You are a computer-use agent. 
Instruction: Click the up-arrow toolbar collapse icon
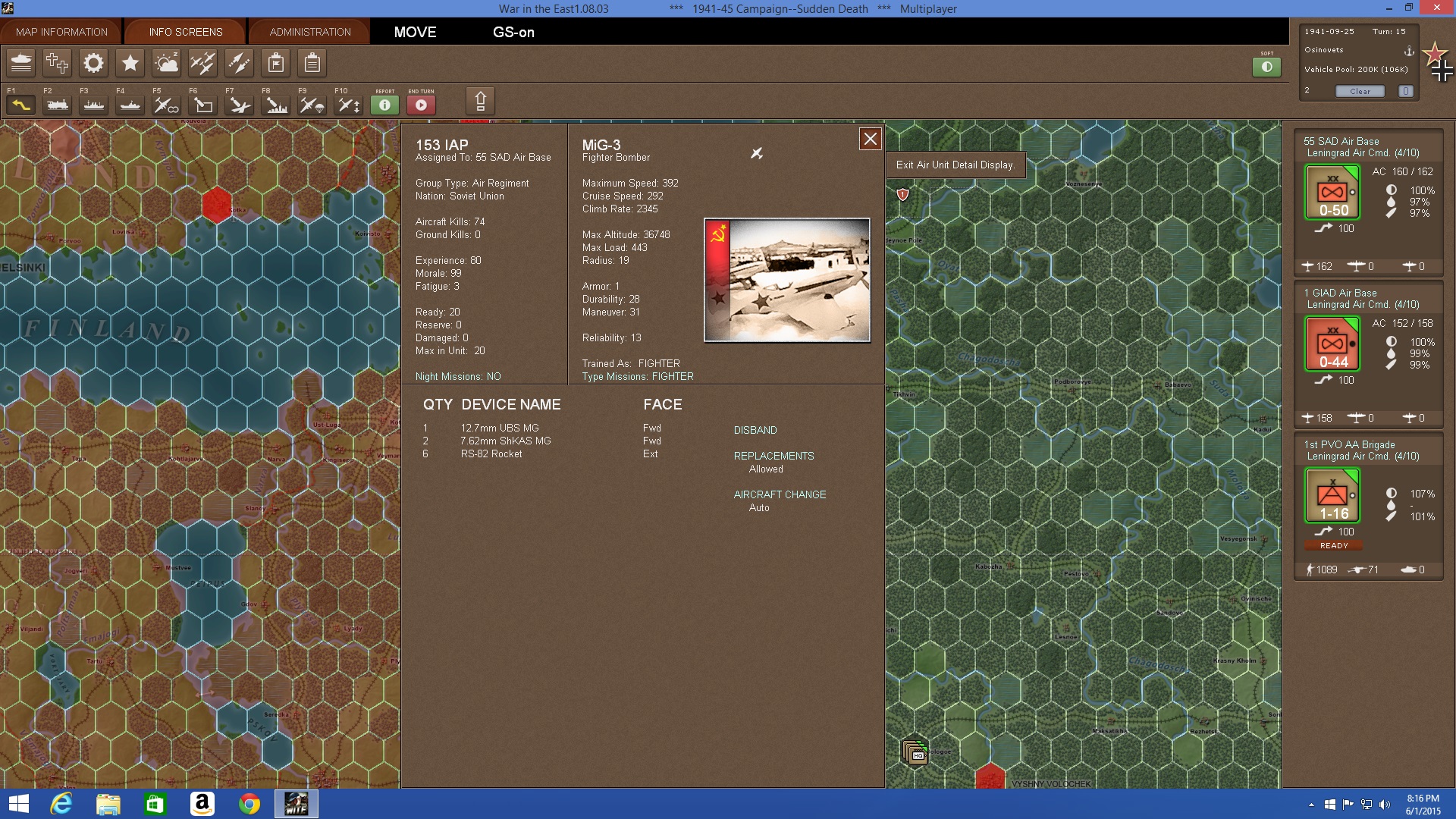[x=480, y=101]
